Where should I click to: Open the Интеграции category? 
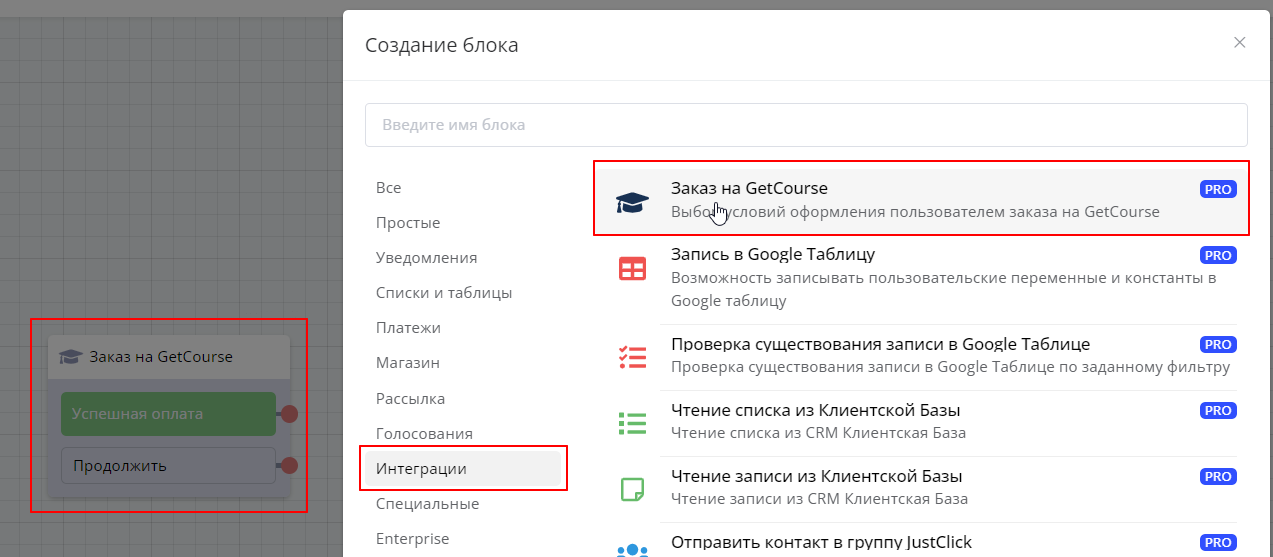[x=421, y=469]
